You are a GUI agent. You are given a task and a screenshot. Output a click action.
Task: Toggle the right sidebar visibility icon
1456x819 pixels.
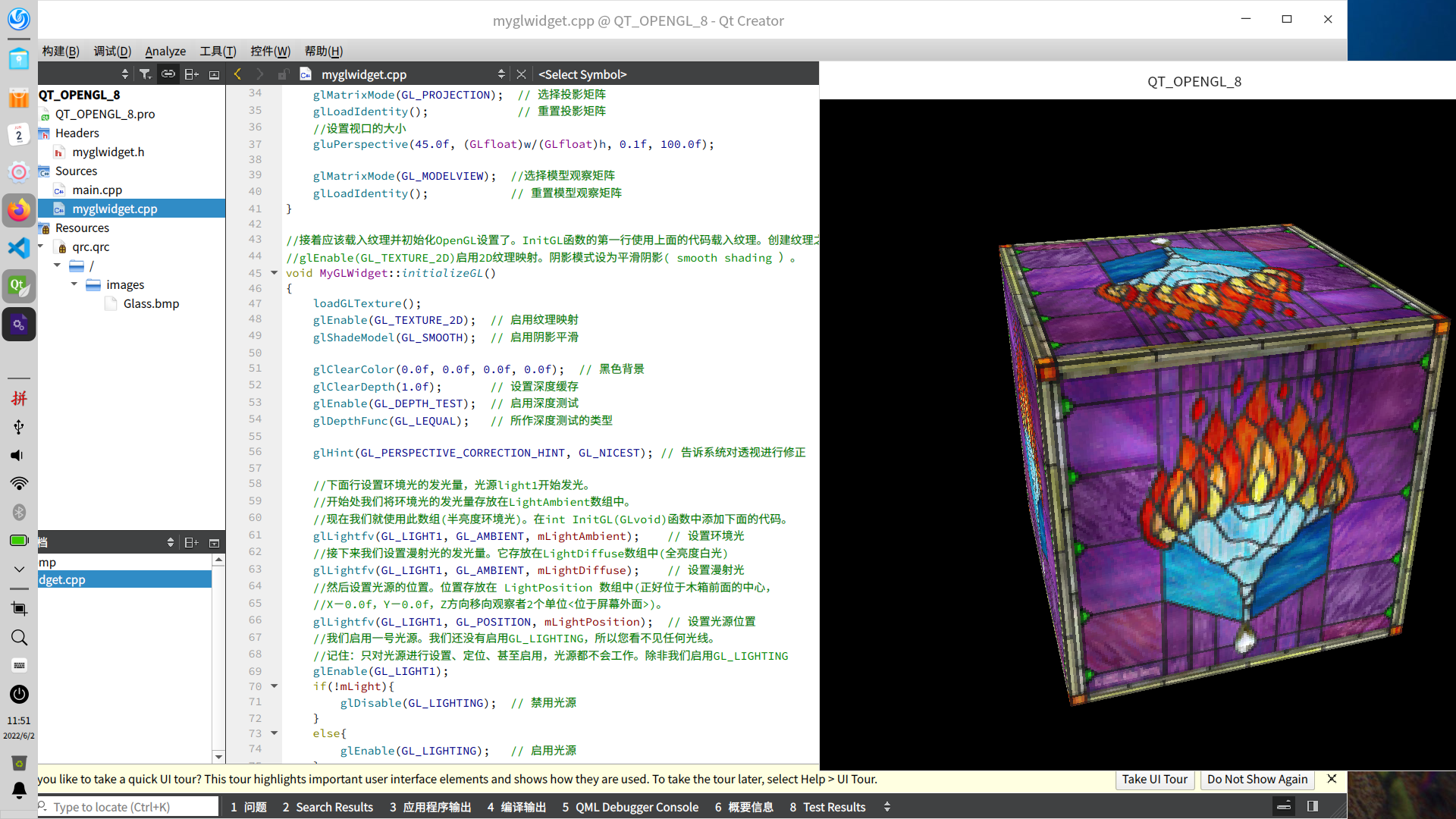[x=1313, y=807]
